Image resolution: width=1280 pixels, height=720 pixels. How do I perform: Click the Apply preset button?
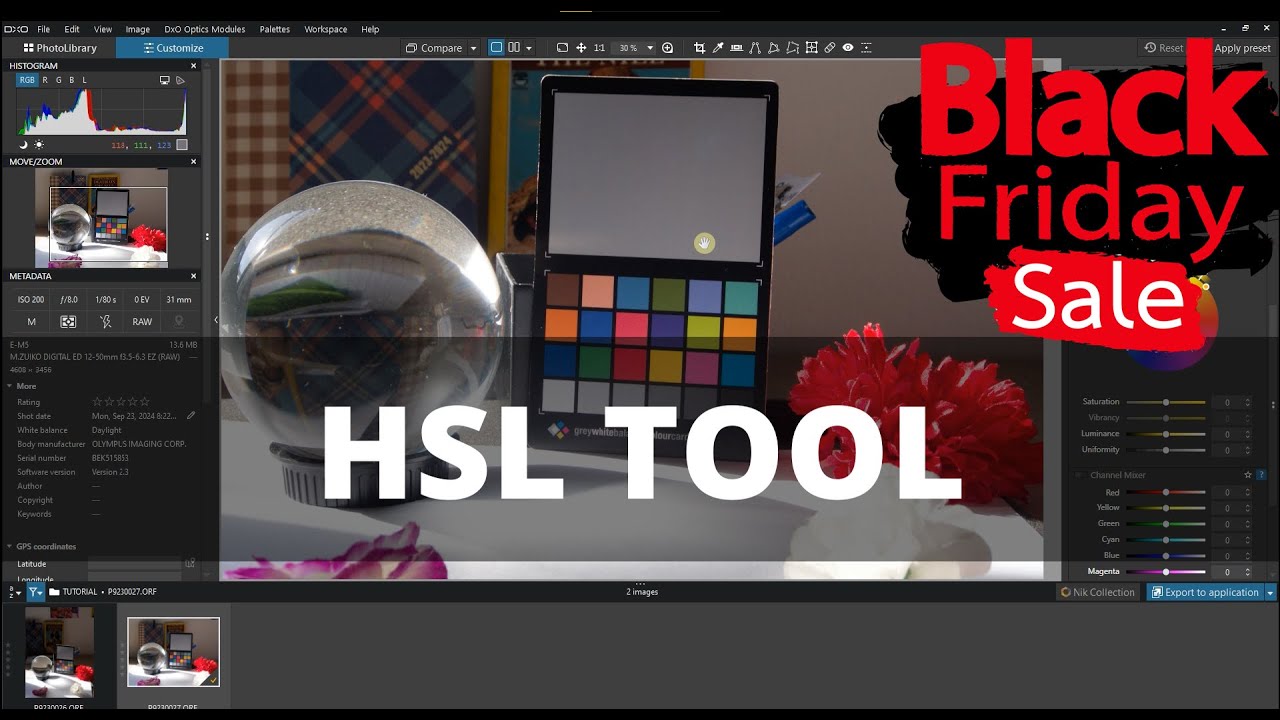(1242, 48)
